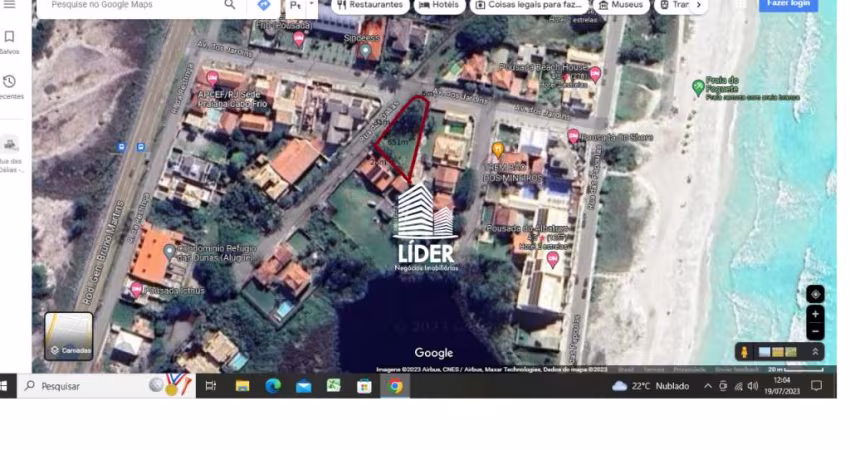Click the my-location target button

click(815, 294)
